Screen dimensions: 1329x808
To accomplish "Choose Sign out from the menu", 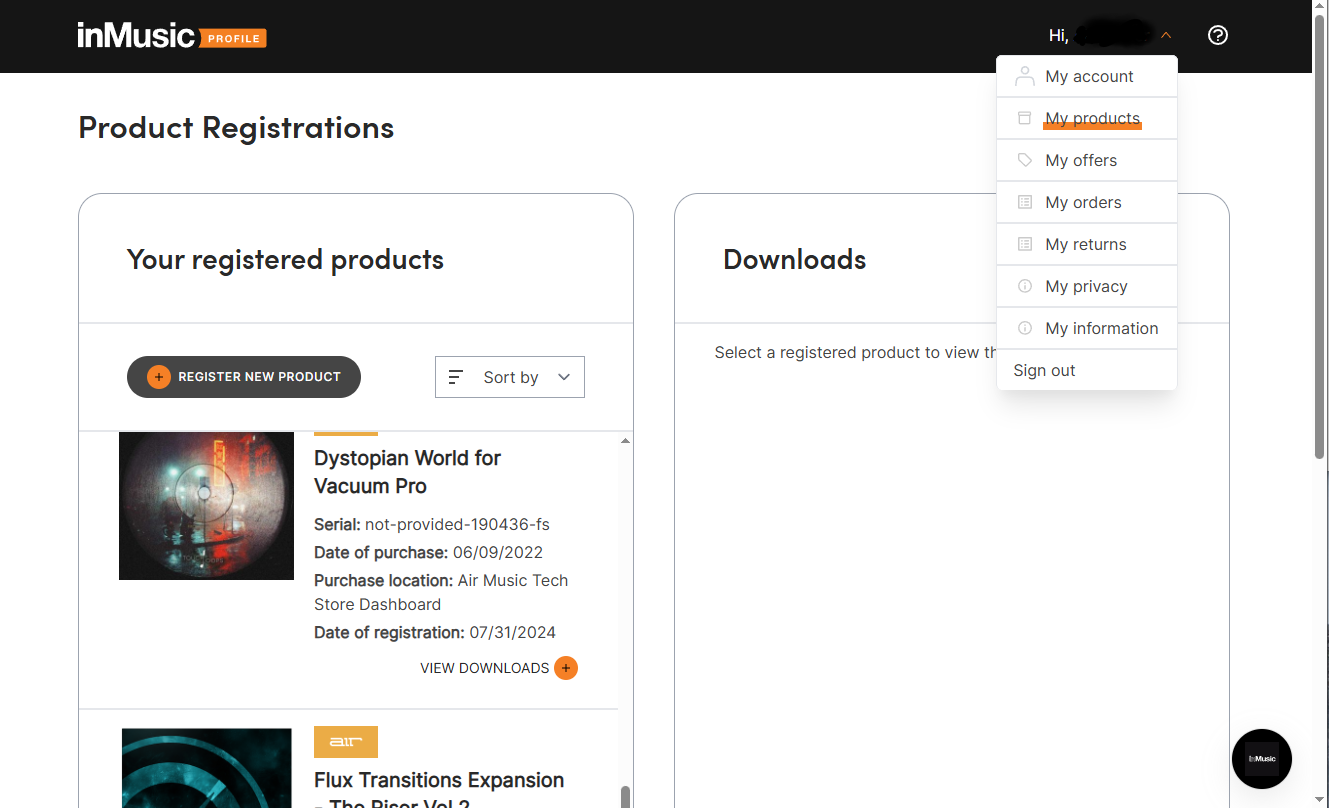I will (1044, 370).
